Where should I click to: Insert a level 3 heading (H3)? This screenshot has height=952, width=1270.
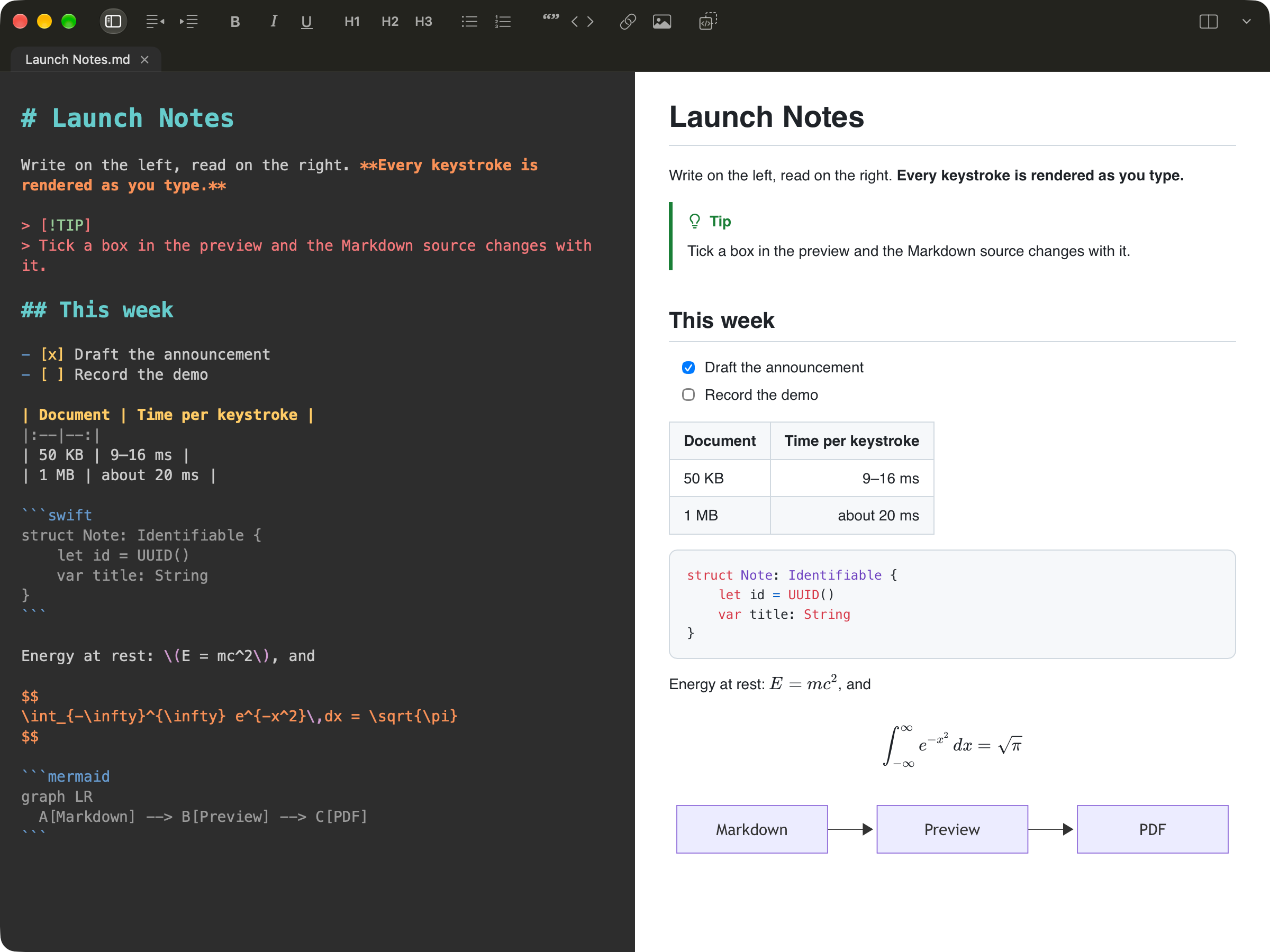[424, 22]
